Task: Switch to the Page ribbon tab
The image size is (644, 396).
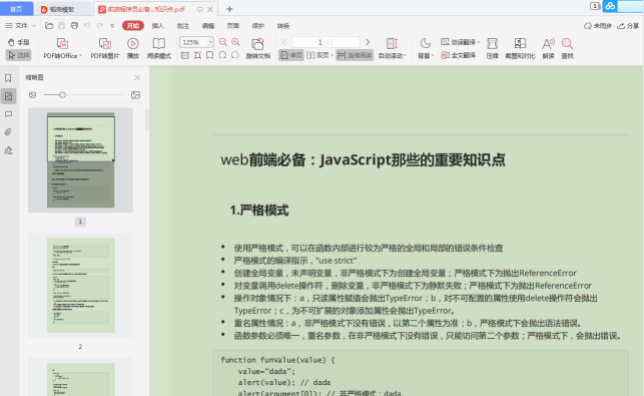Action: pos(233,25)
